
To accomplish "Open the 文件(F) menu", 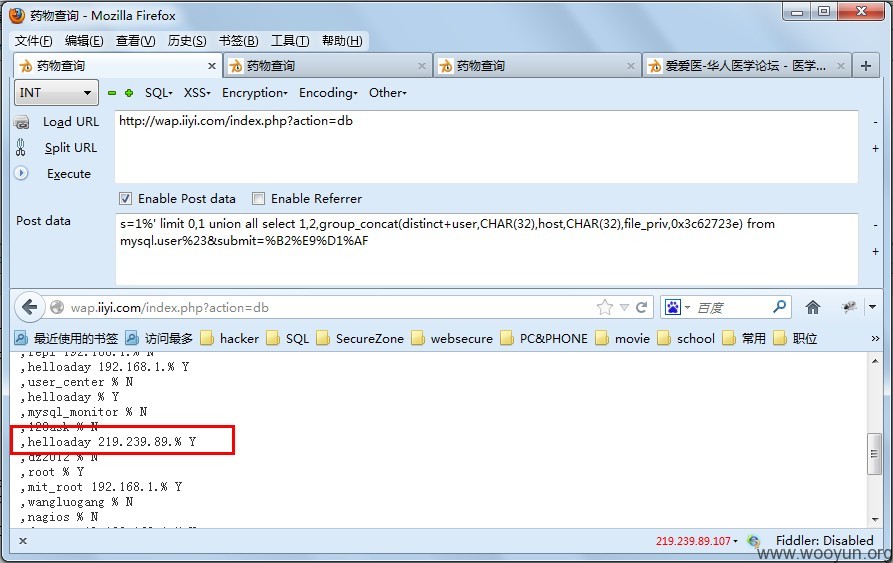I will (34, 41).
